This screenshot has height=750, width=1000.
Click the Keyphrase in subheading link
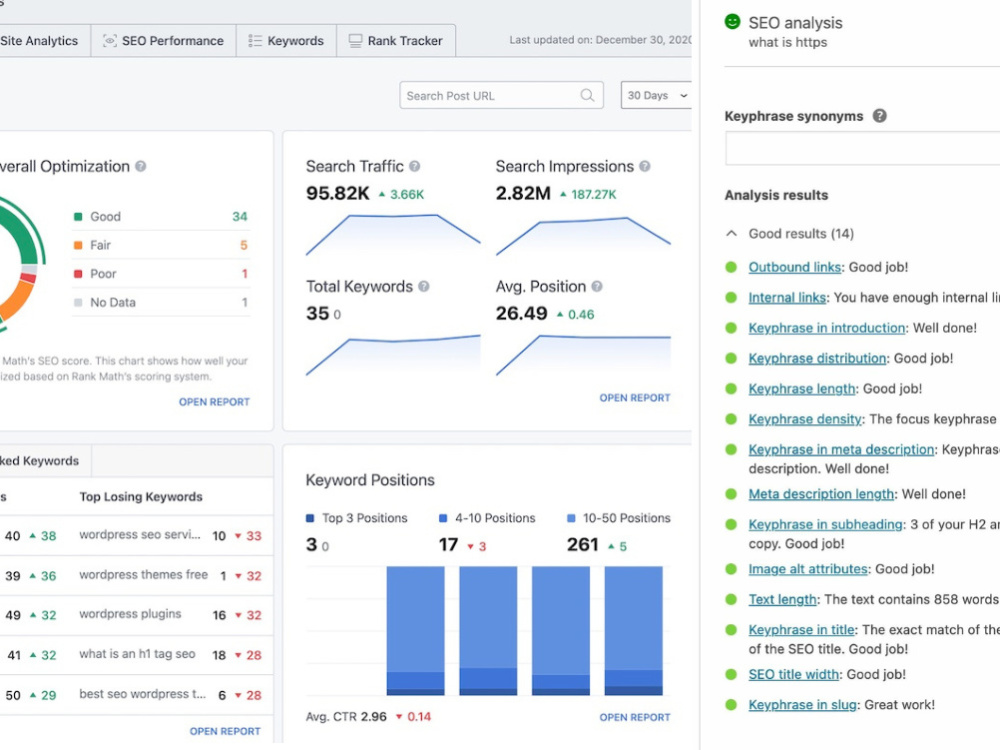pos(826,524)
